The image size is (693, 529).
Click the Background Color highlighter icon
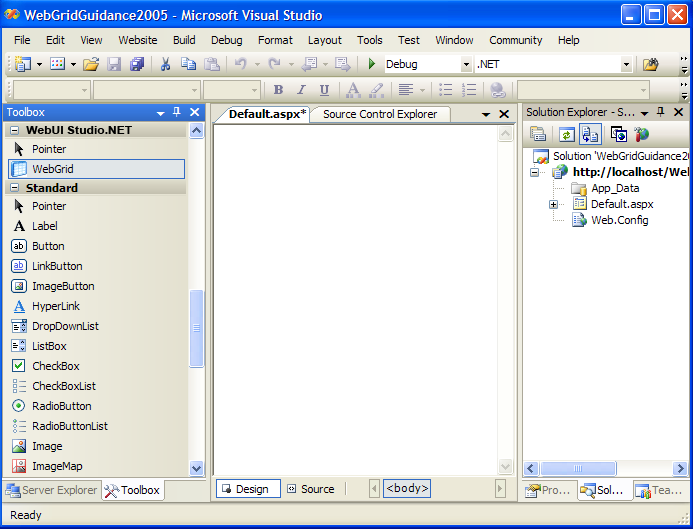click(376, 90)
